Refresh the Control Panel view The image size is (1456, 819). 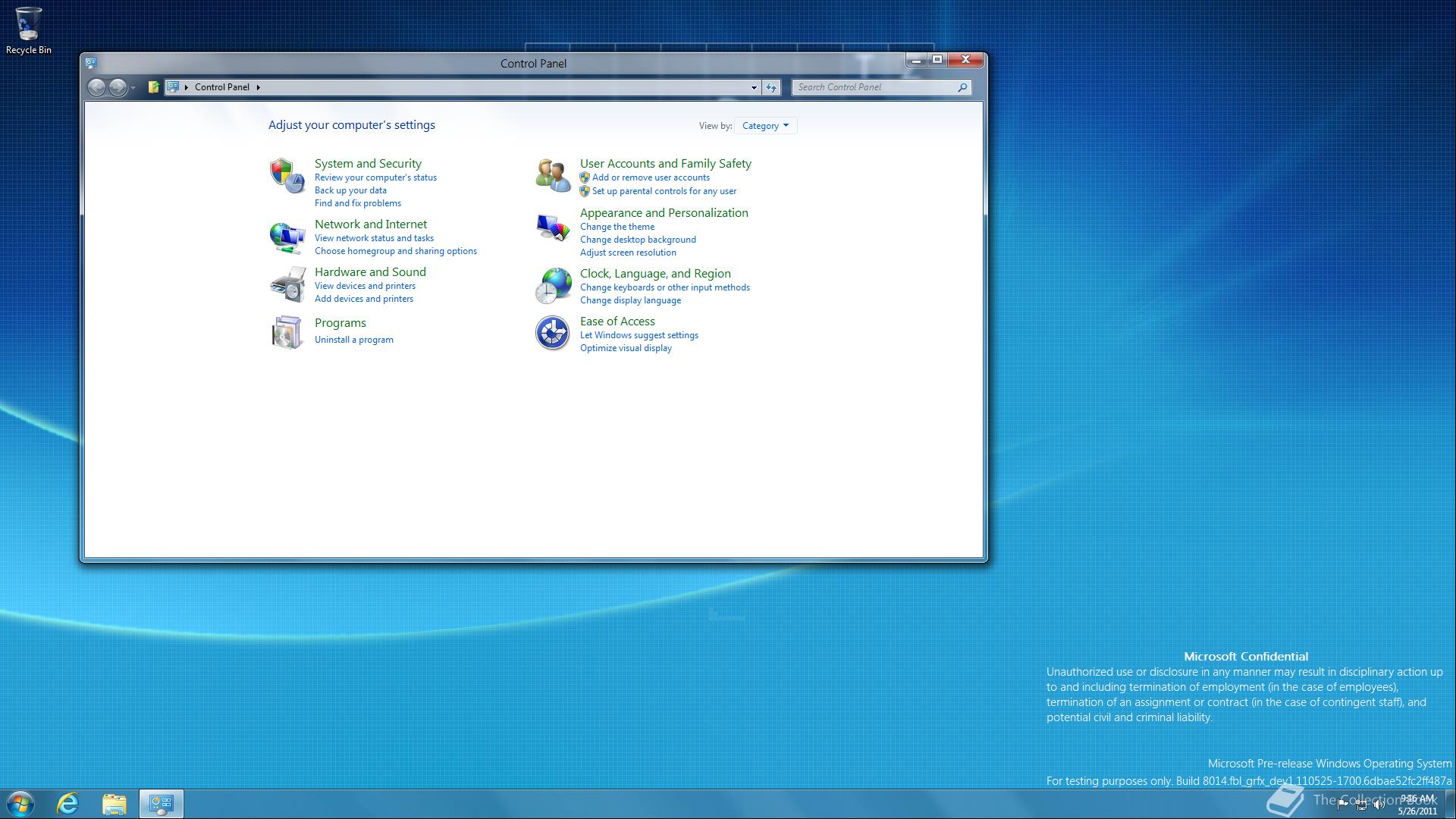[771, 87]
